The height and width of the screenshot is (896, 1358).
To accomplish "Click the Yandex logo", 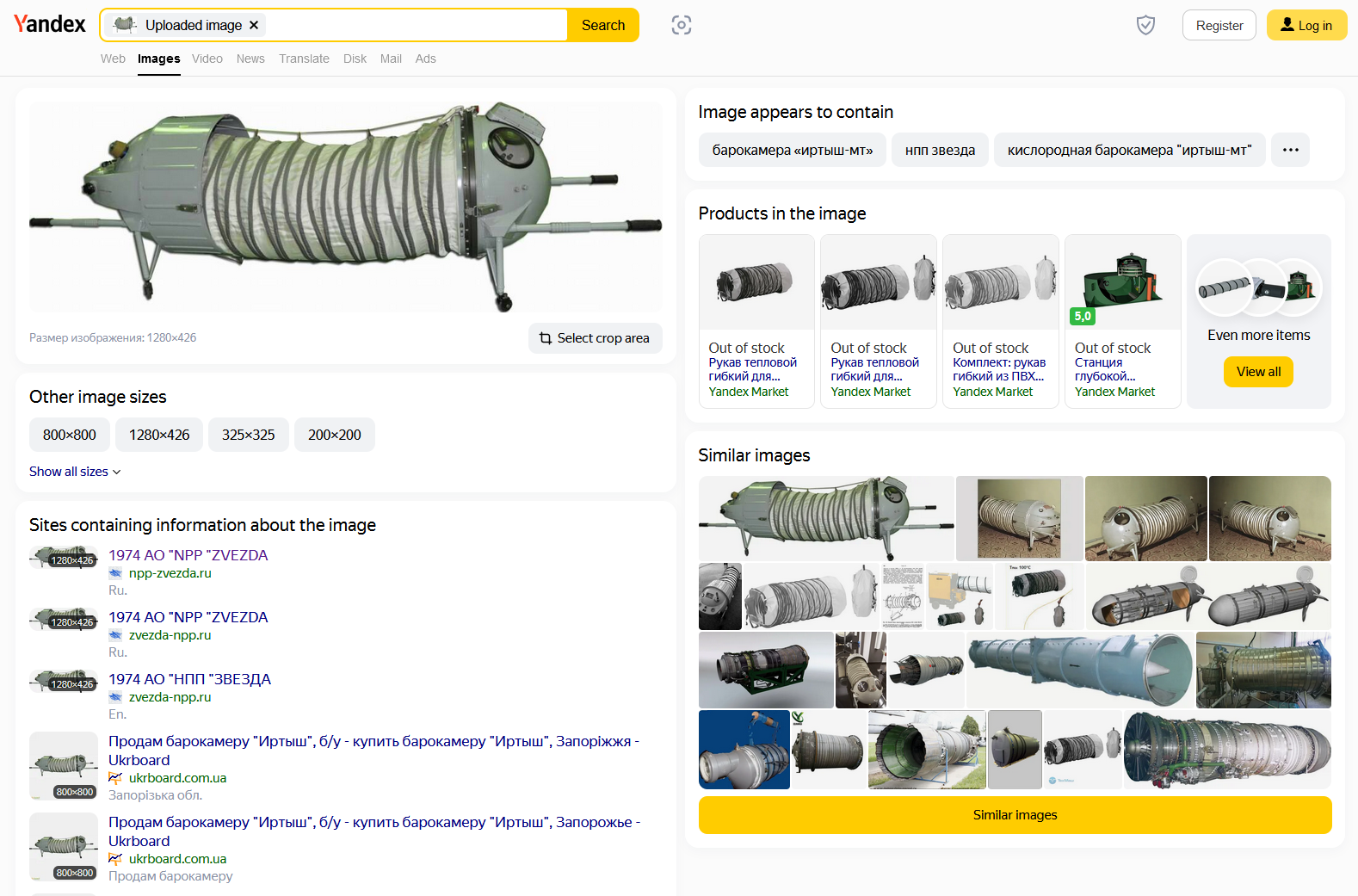I will (49, 24).
